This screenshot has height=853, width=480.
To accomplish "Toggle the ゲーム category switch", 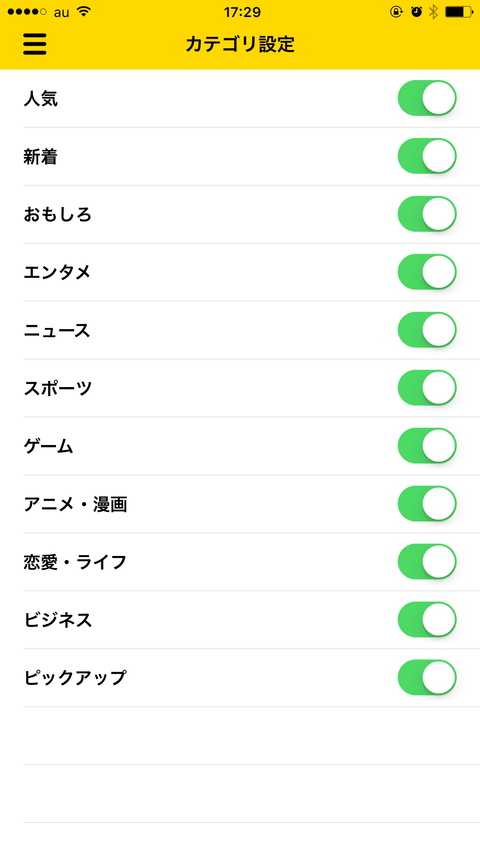I will [x=427, y=446].
